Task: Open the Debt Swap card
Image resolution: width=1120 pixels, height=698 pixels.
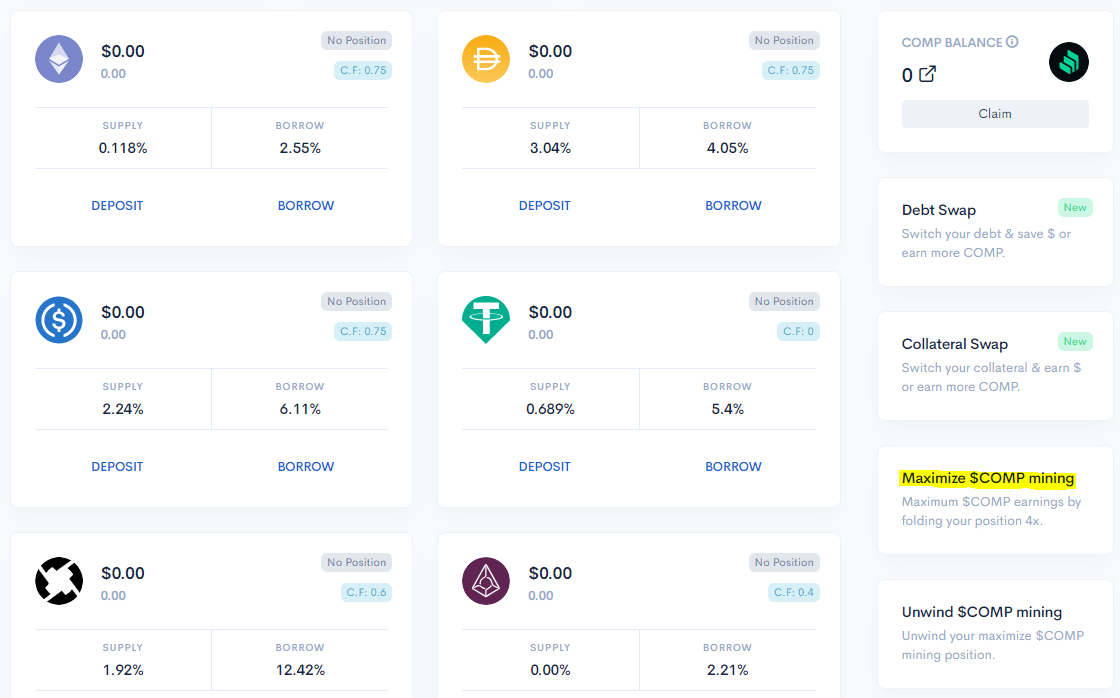Action: pyautogui.click(x=995, y=231)
